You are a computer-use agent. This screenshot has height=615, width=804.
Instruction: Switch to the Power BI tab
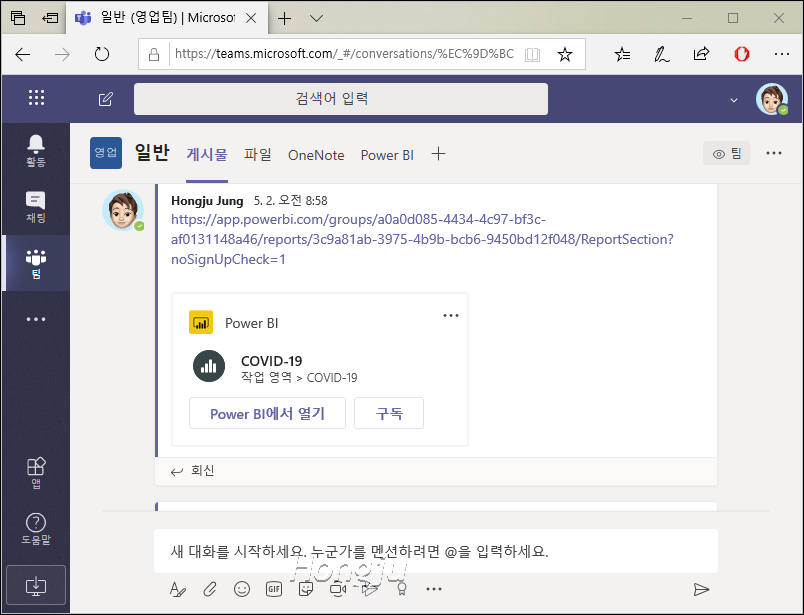387,155
